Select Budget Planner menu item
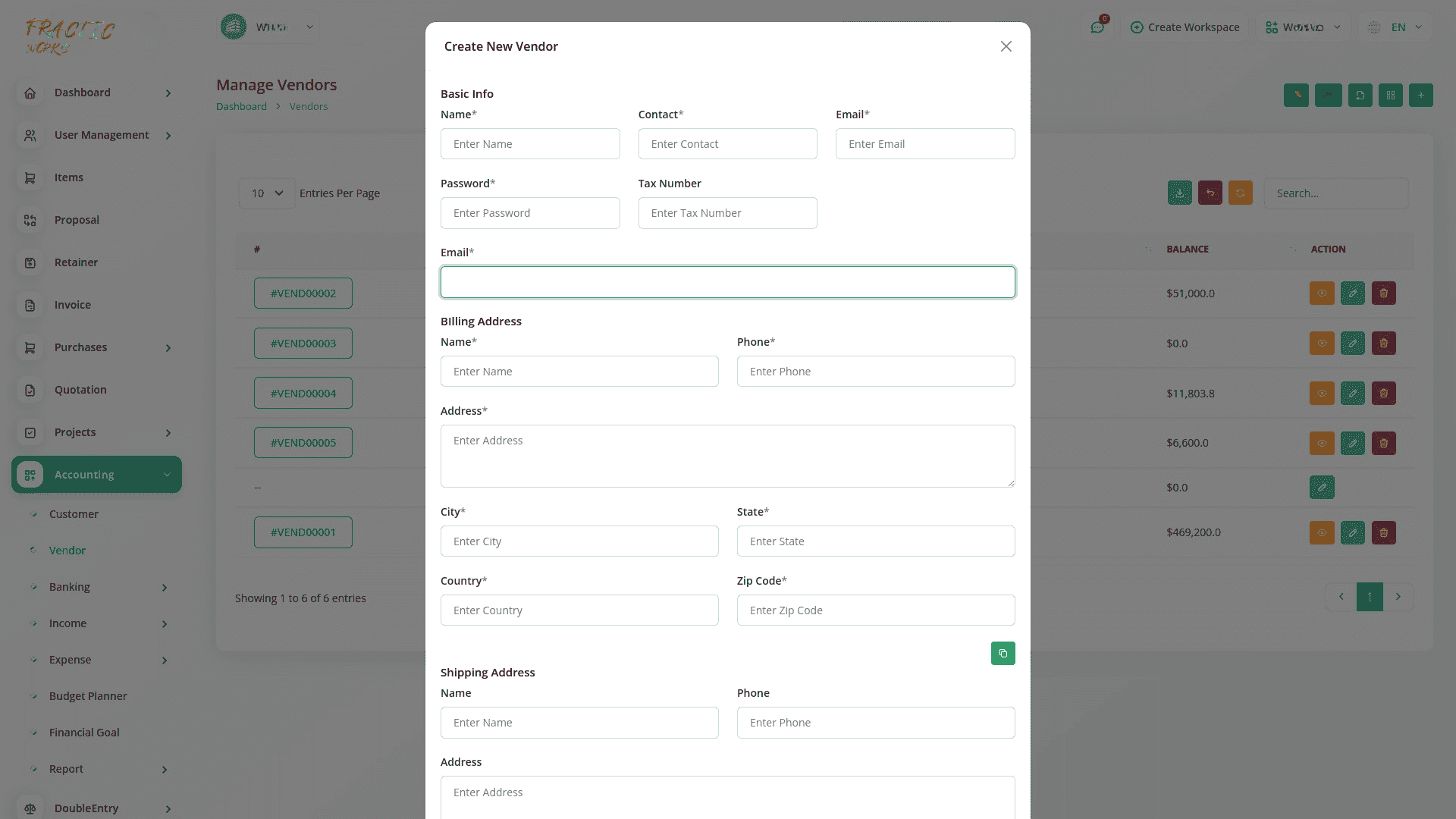 click(x=88, y=696)
